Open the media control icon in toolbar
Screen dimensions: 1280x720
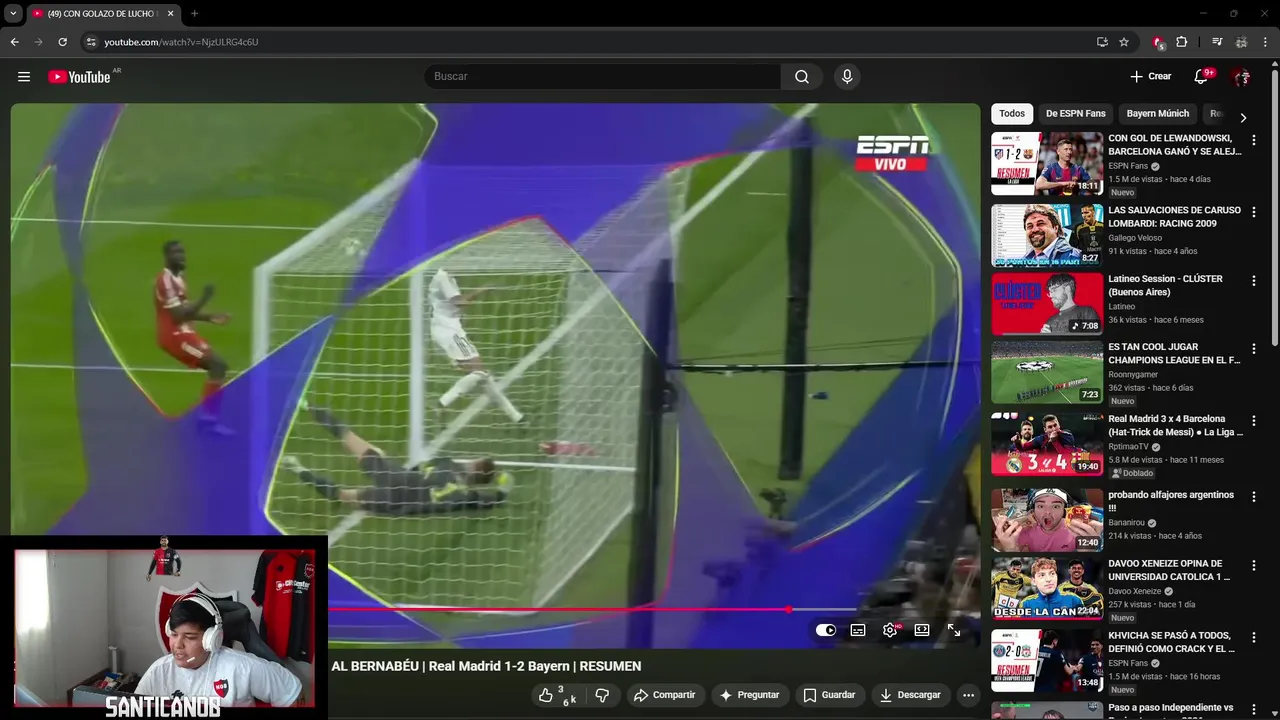(1217, 42)
